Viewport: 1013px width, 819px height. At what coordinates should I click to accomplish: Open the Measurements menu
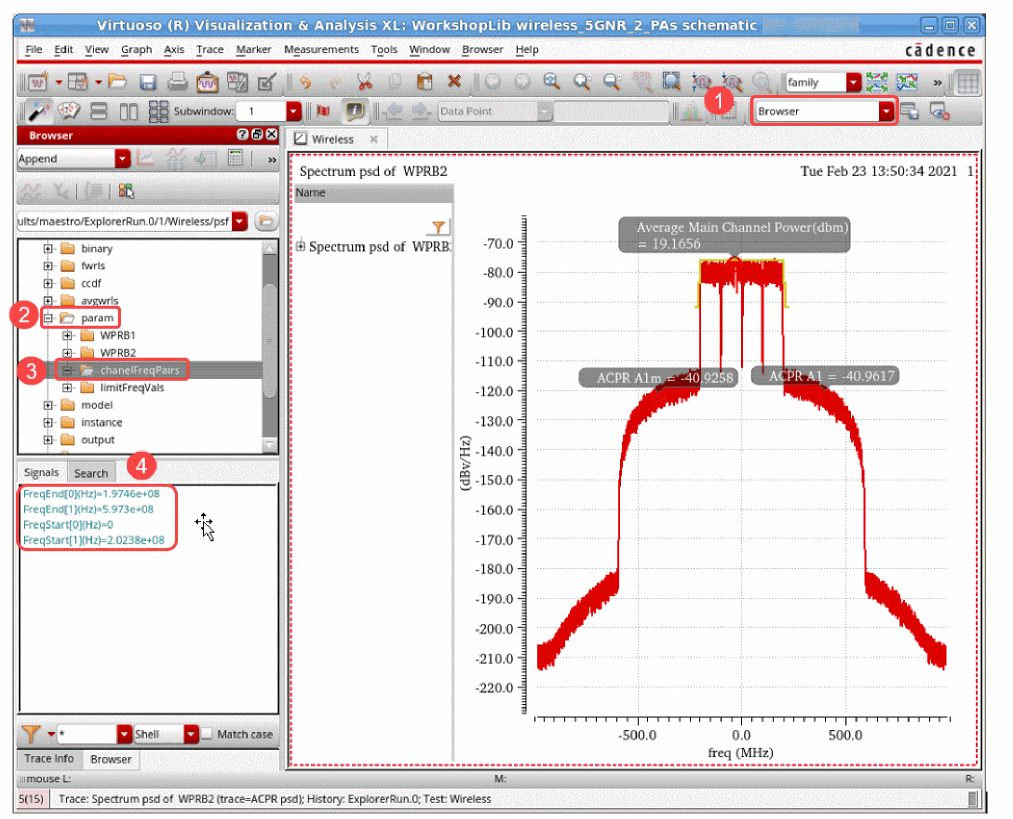click(x=321, y=49)
